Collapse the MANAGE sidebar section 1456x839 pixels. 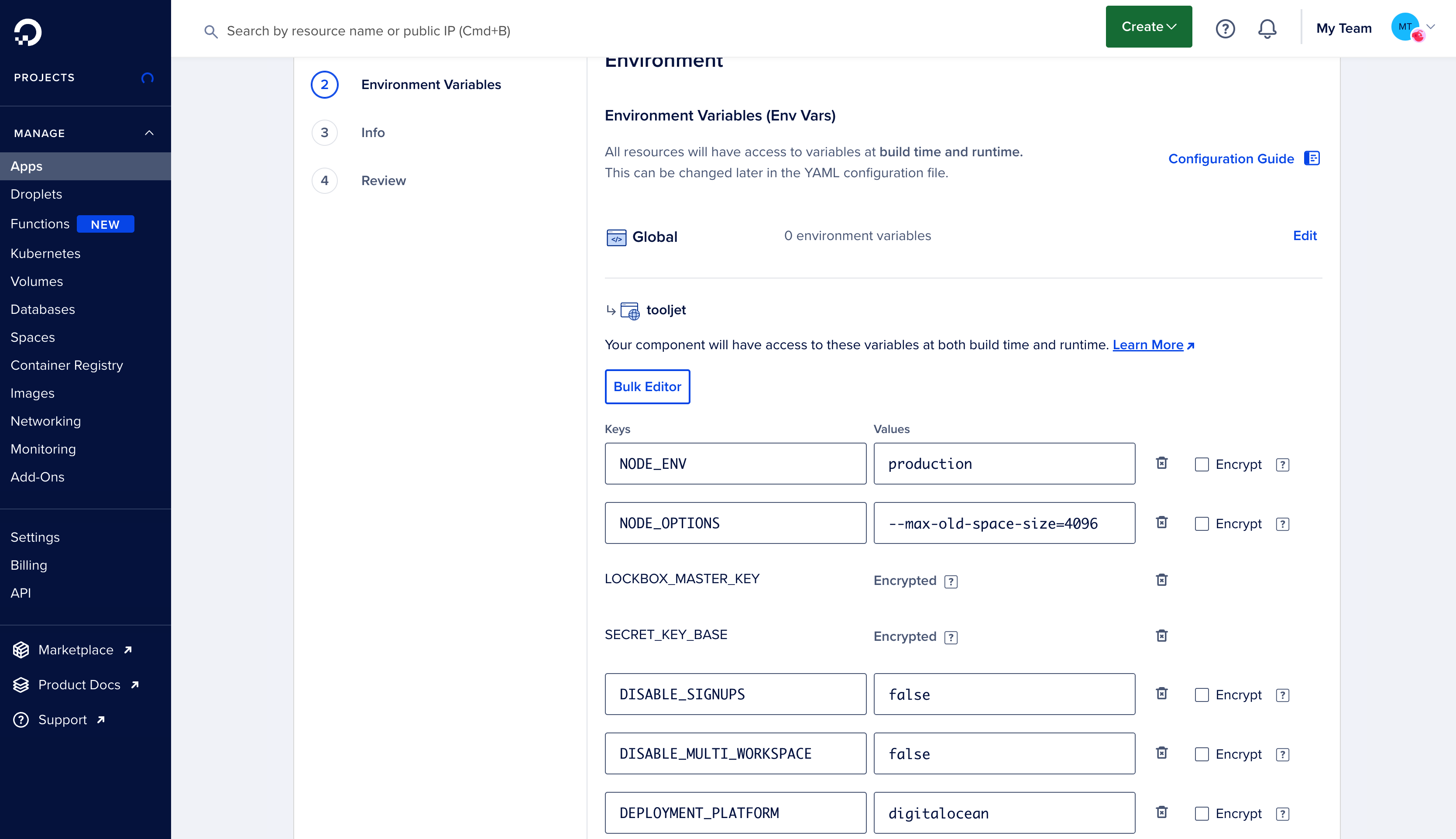[149, 133]
